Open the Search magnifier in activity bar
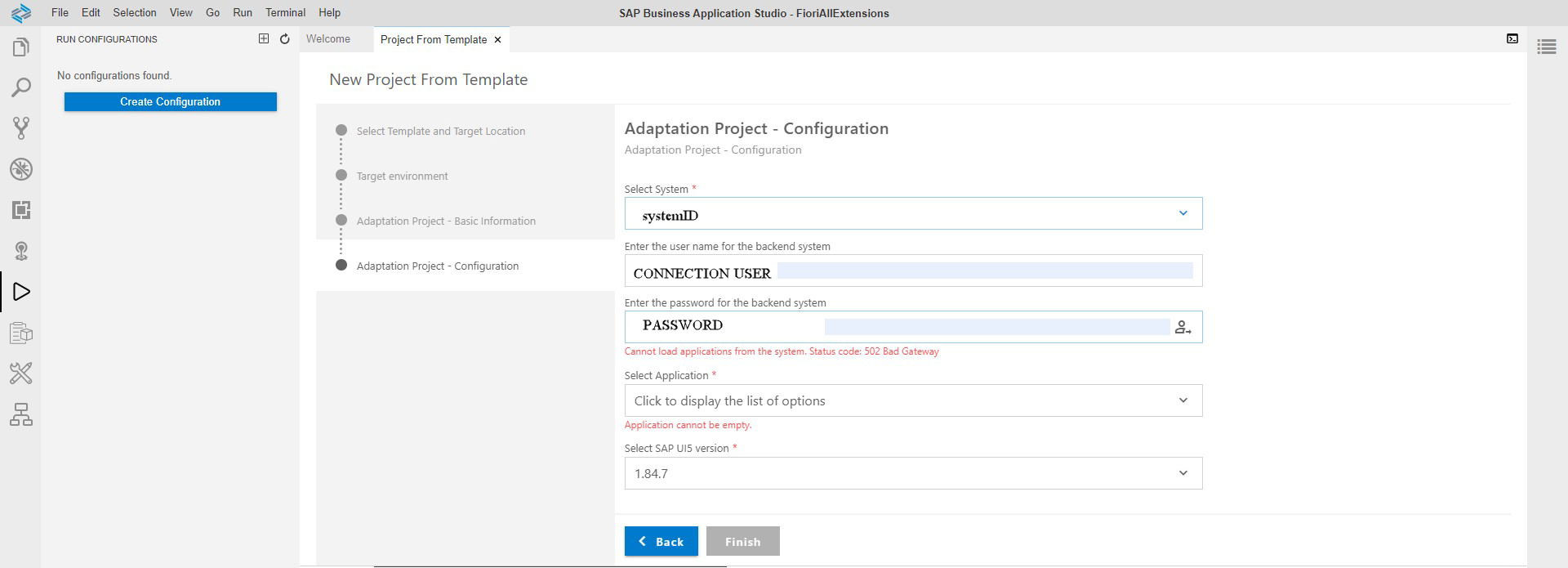1568x568 pixels. point(21,87)
